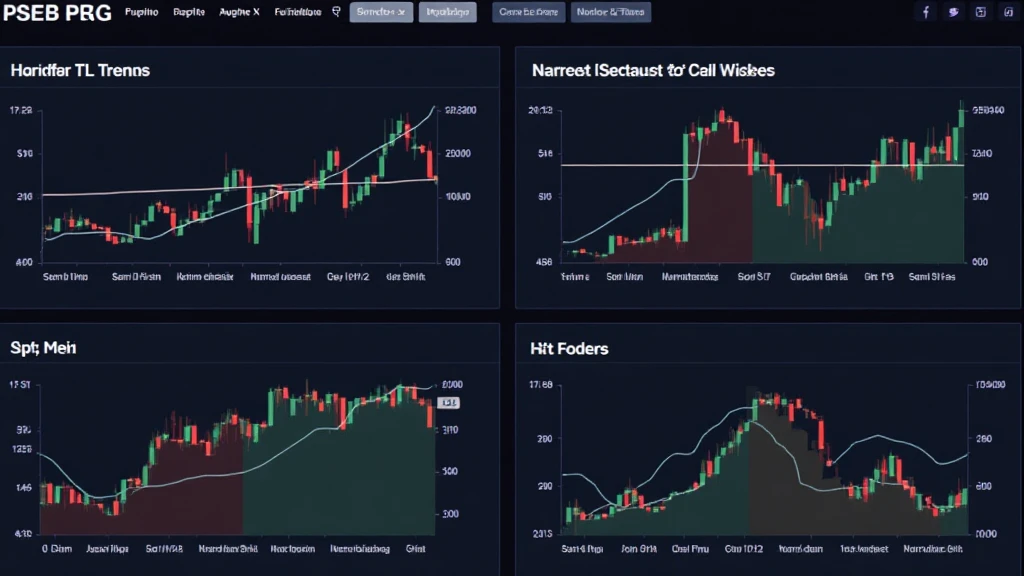The height and width of the screenshot is (576, 1024).
Task: Open the Bapilte menu item
Action: tap(188, 12)
